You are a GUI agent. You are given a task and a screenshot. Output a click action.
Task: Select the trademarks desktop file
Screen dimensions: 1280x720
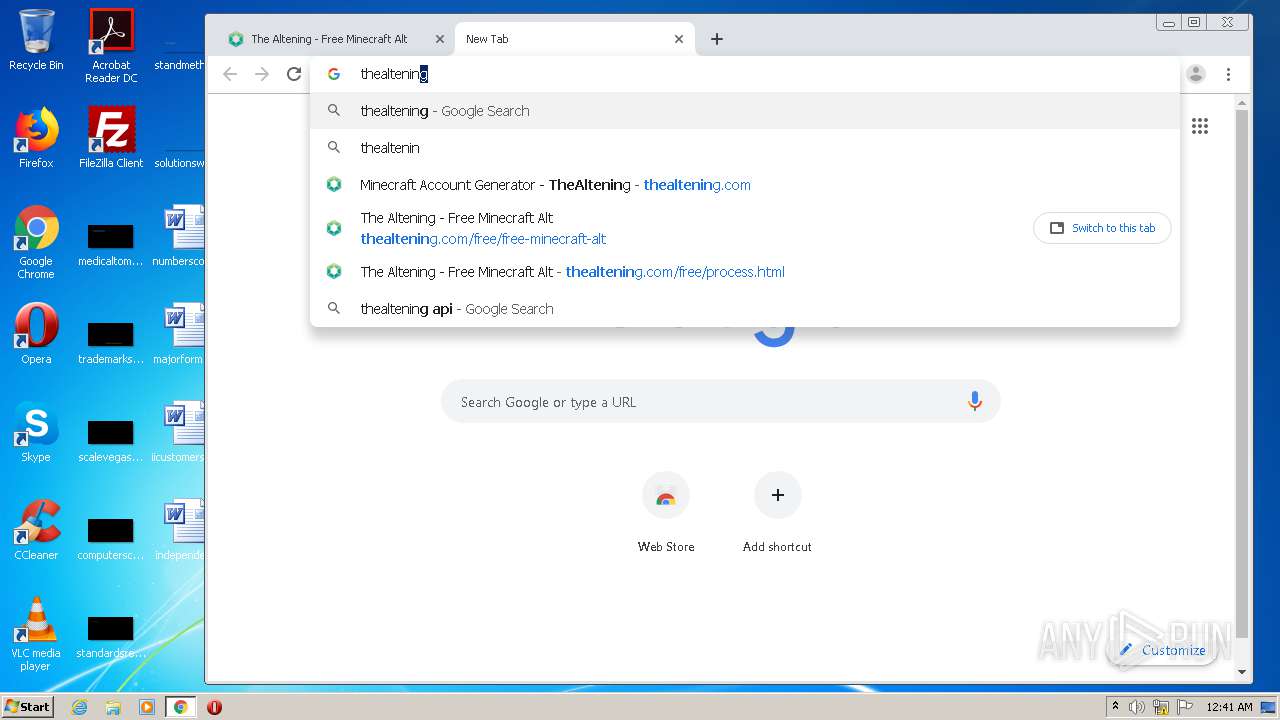111,342
